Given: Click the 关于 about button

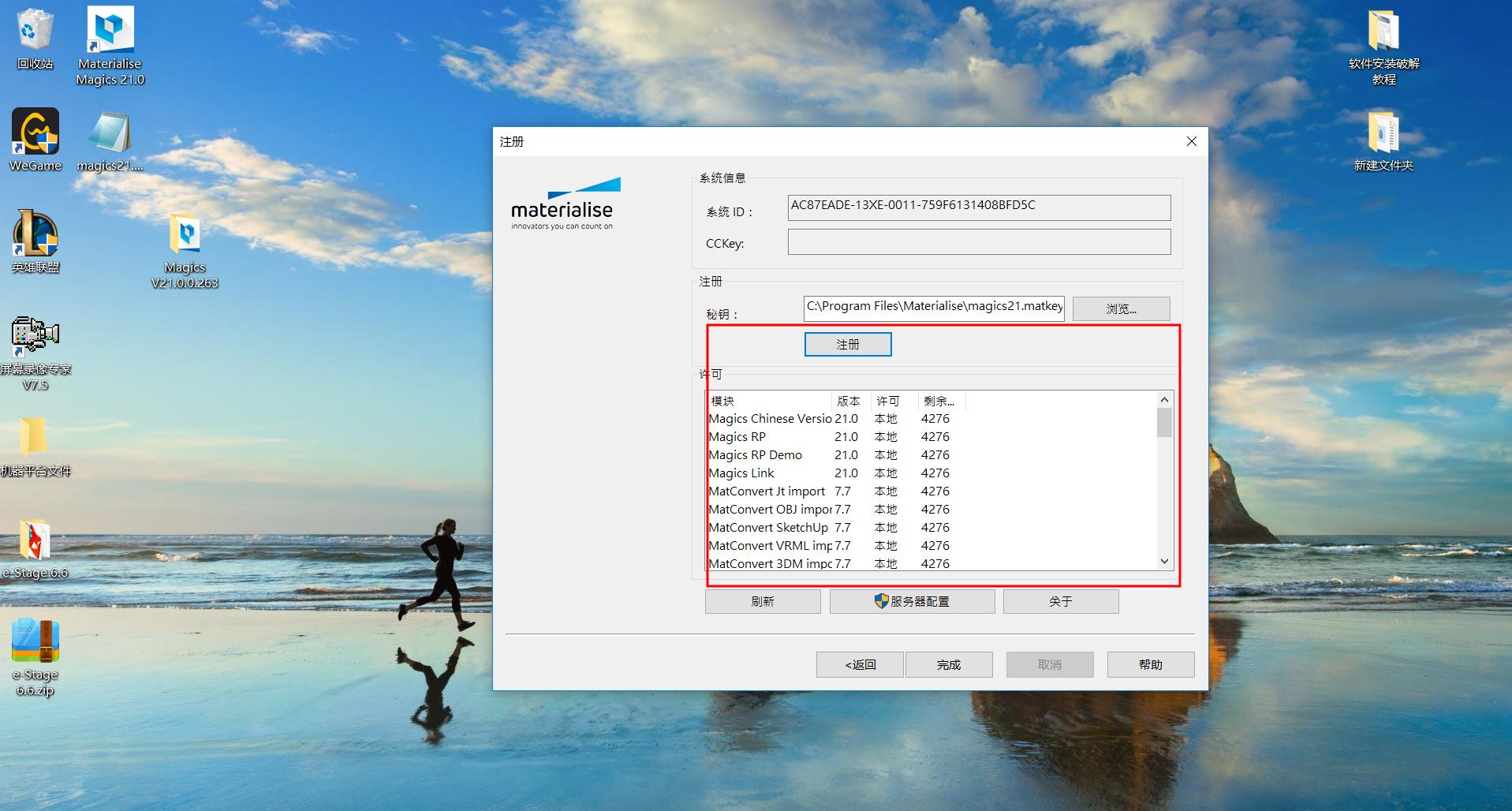Looking at the screenshot, I should click(x=1061, y=601).
